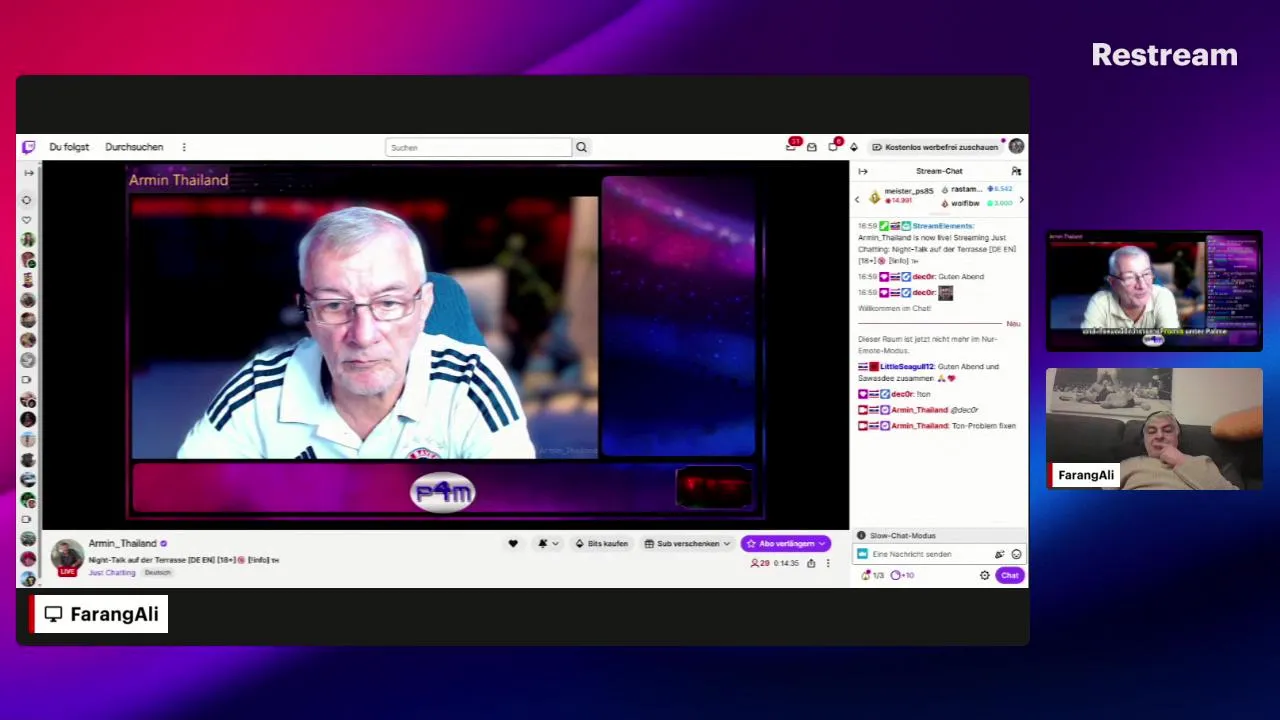
Task: Click Armin_Thailand name in Ton-Problem message
Action: point(920,426)
